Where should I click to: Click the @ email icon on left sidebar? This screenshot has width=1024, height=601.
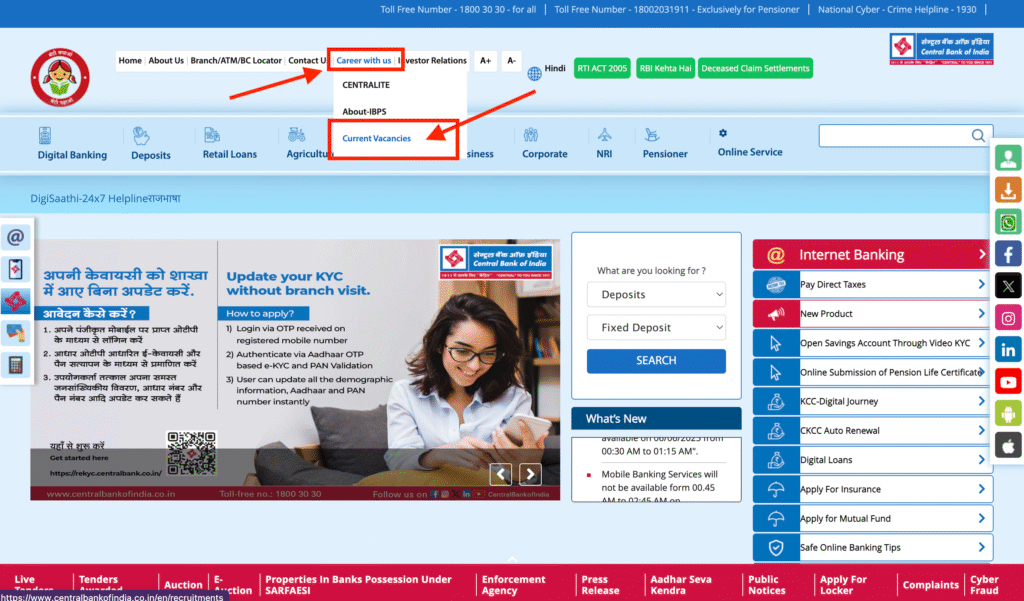click(16, 236)
